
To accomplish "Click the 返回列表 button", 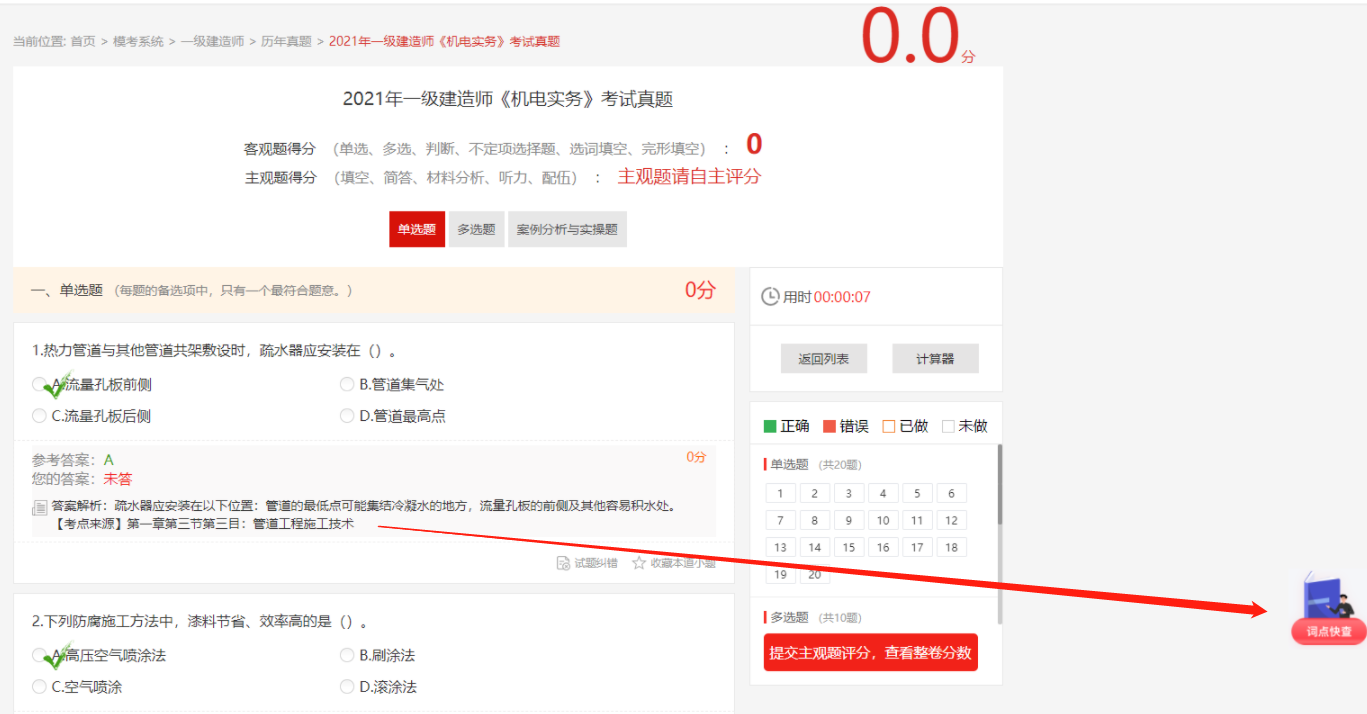I will pyautogui.click(x=823, y=359).
